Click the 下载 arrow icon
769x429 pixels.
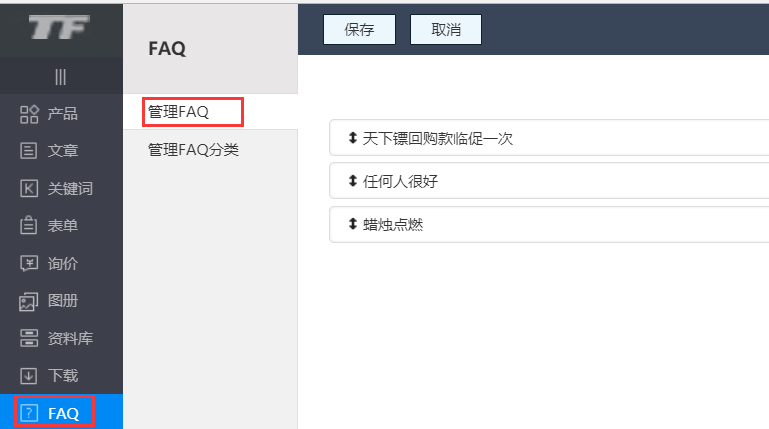29,376
